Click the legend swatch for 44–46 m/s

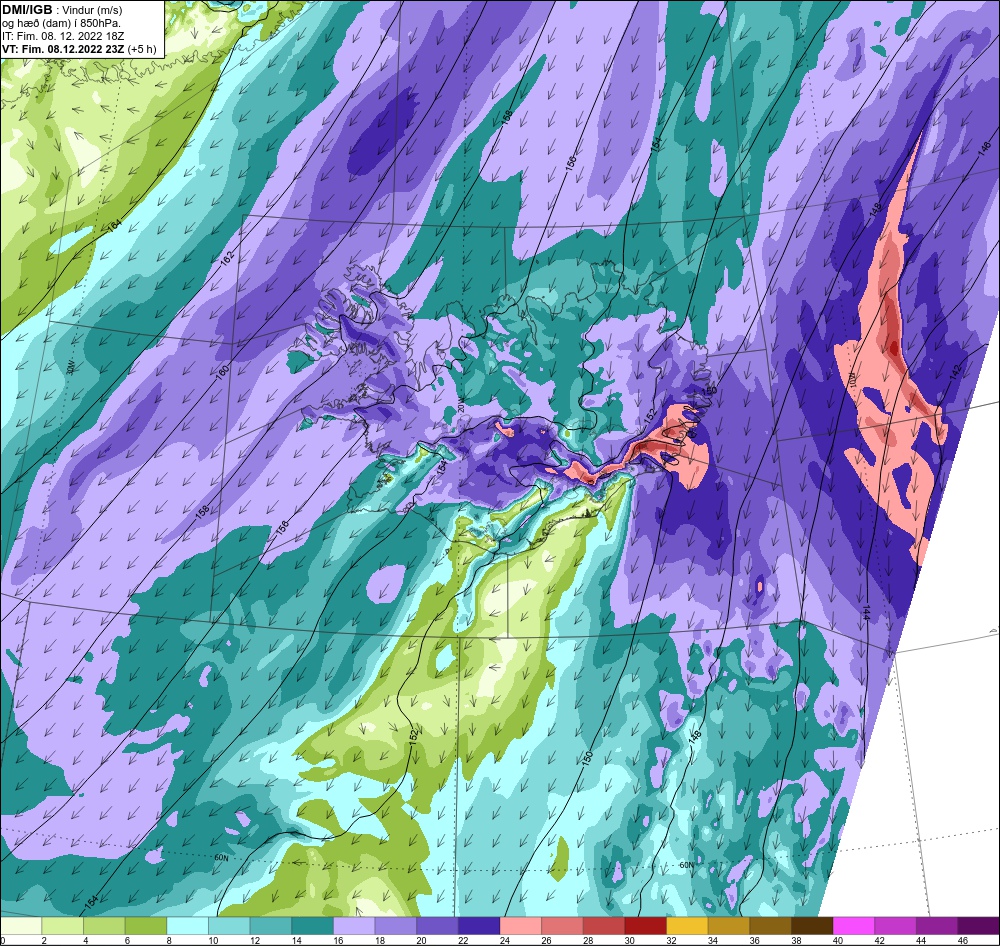pyautogui.click(x=938, y=925)
